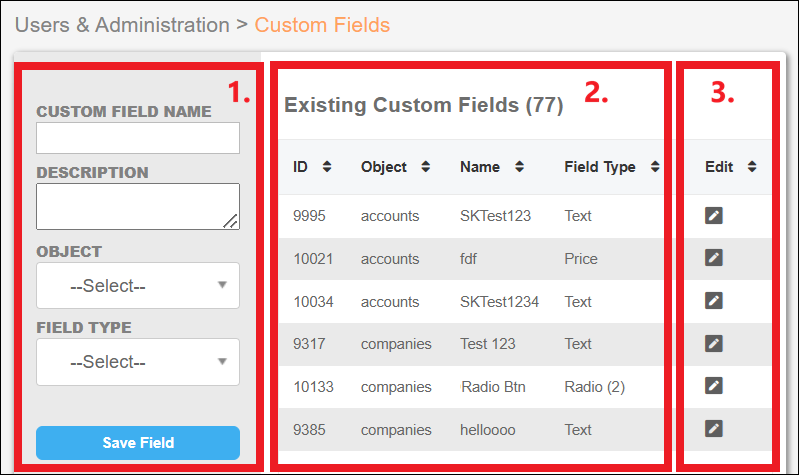Sort table by ID column arrows
The image size is (799, 475).
[327, 167]
